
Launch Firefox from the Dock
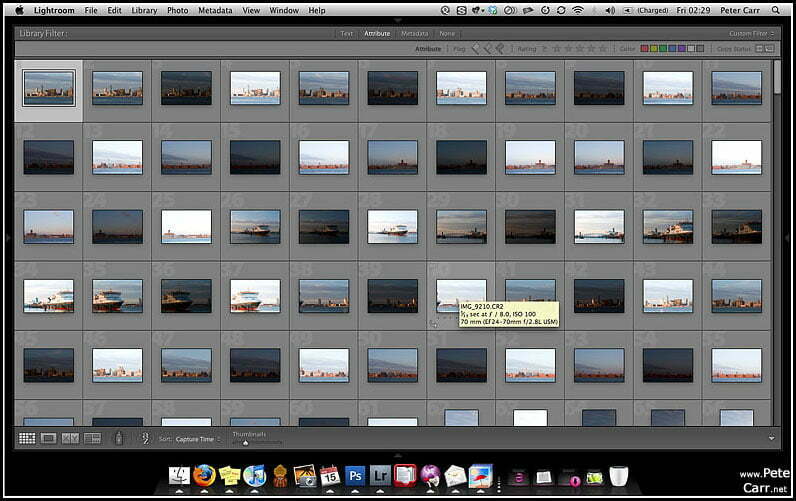point(205,475)
